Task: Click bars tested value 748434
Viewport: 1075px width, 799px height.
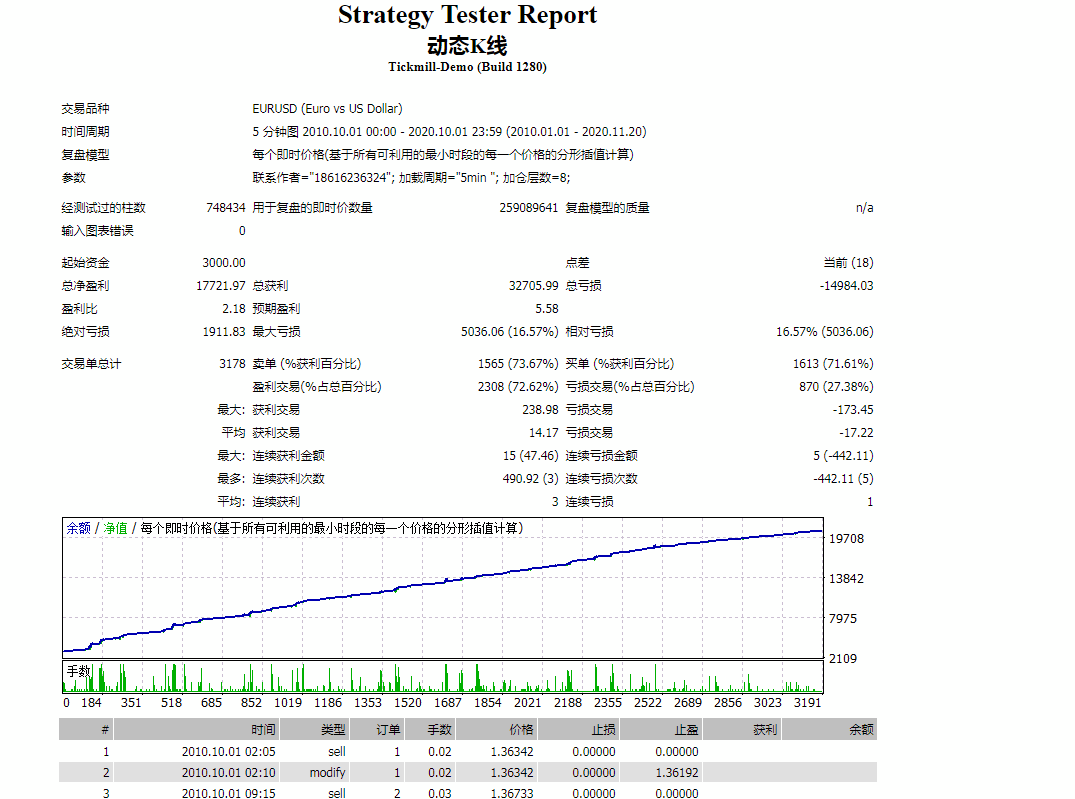Action: pos(226,208)
